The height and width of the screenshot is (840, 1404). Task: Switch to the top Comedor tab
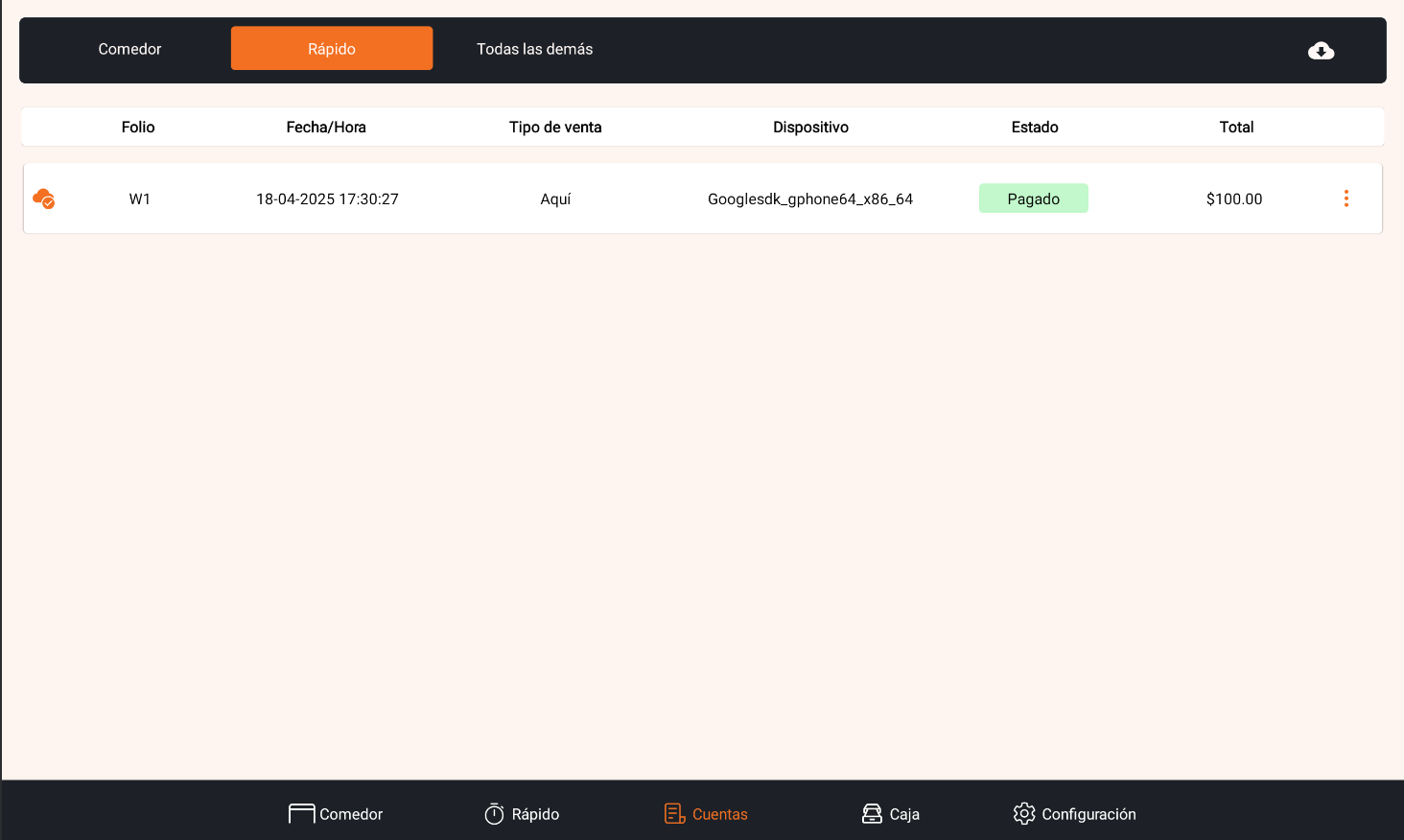[x=129, y=49]
